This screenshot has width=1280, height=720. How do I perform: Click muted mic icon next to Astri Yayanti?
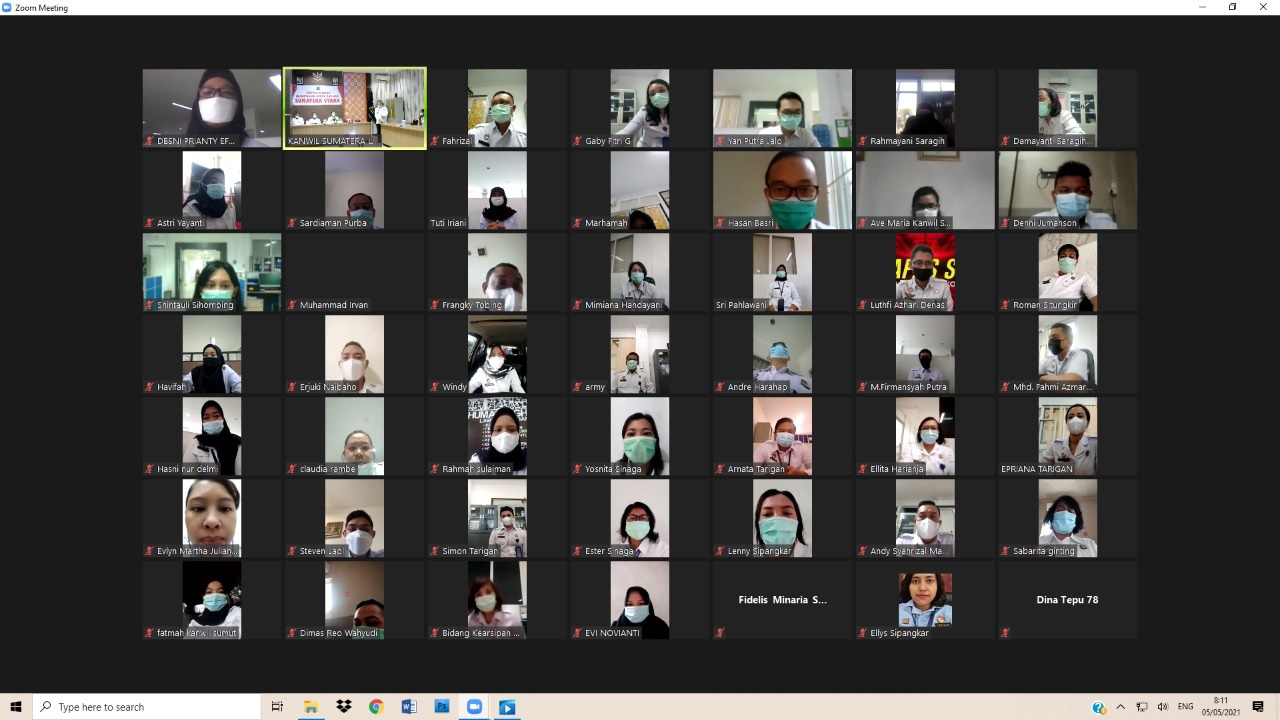[150, 223]
